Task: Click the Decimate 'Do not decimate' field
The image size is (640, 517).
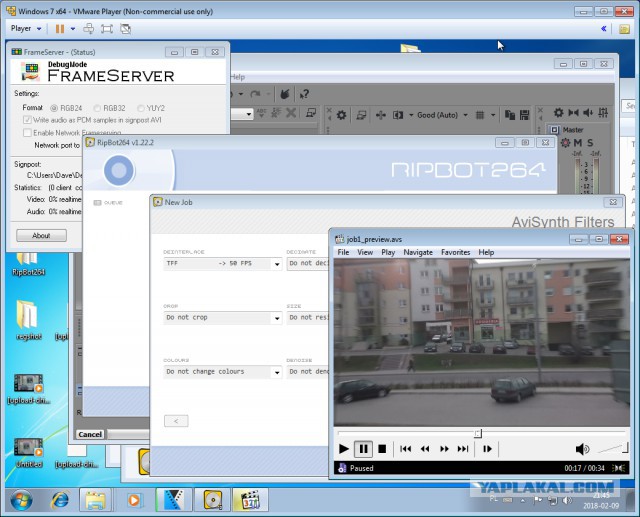Action: (308, 264)
